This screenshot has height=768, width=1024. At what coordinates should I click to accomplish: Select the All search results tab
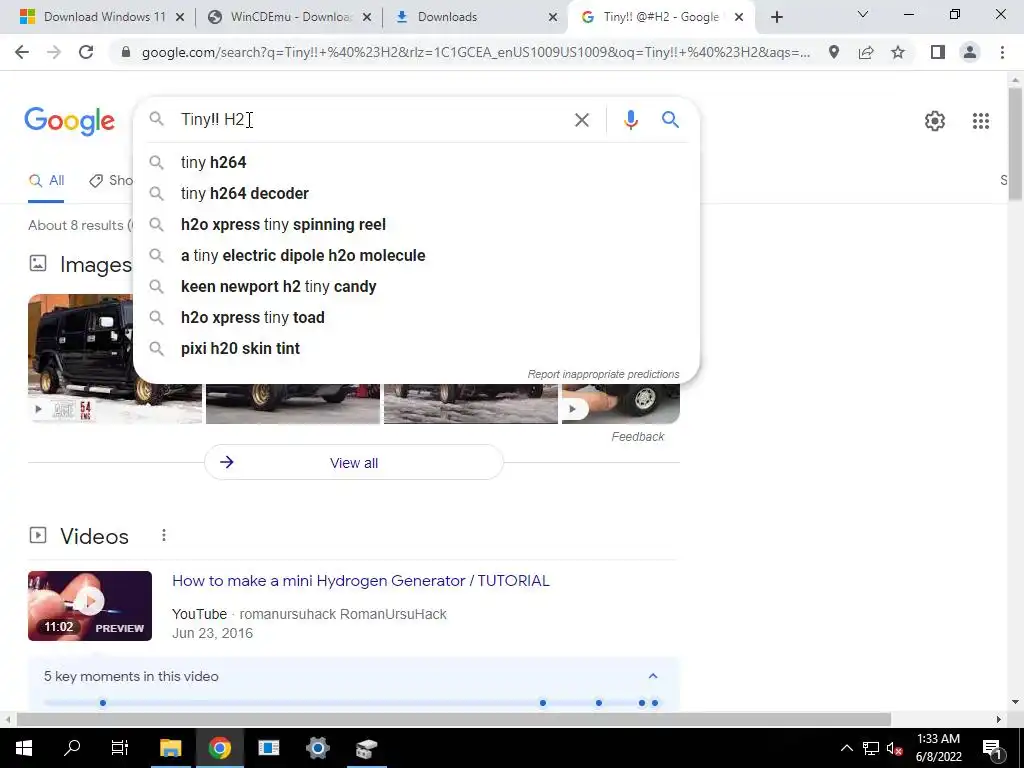pyautogui.click(x=46, y=181)
